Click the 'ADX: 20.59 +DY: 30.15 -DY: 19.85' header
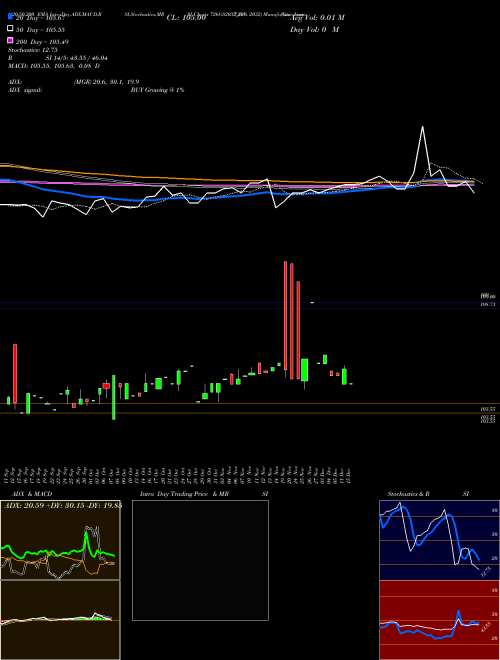 coord(63,506)
